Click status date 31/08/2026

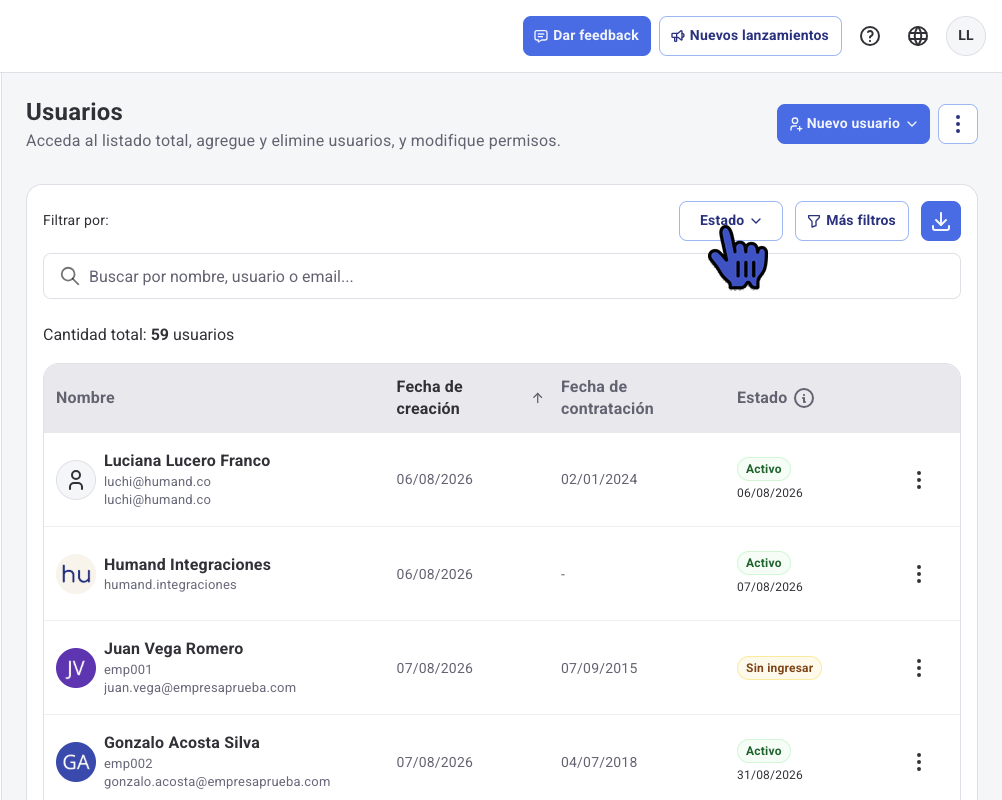[769, 775]
